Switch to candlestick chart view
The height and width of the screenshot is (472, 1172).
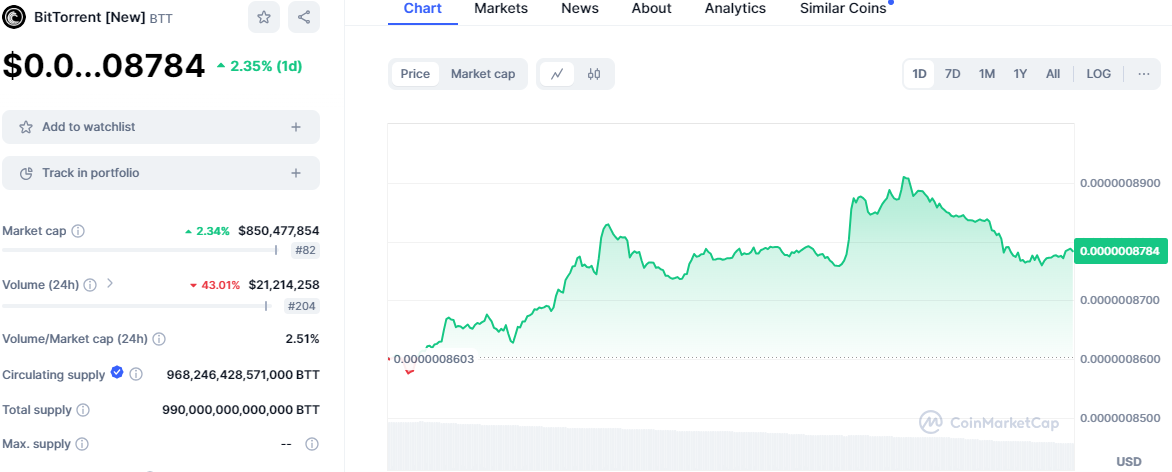[x=594, y=74]
